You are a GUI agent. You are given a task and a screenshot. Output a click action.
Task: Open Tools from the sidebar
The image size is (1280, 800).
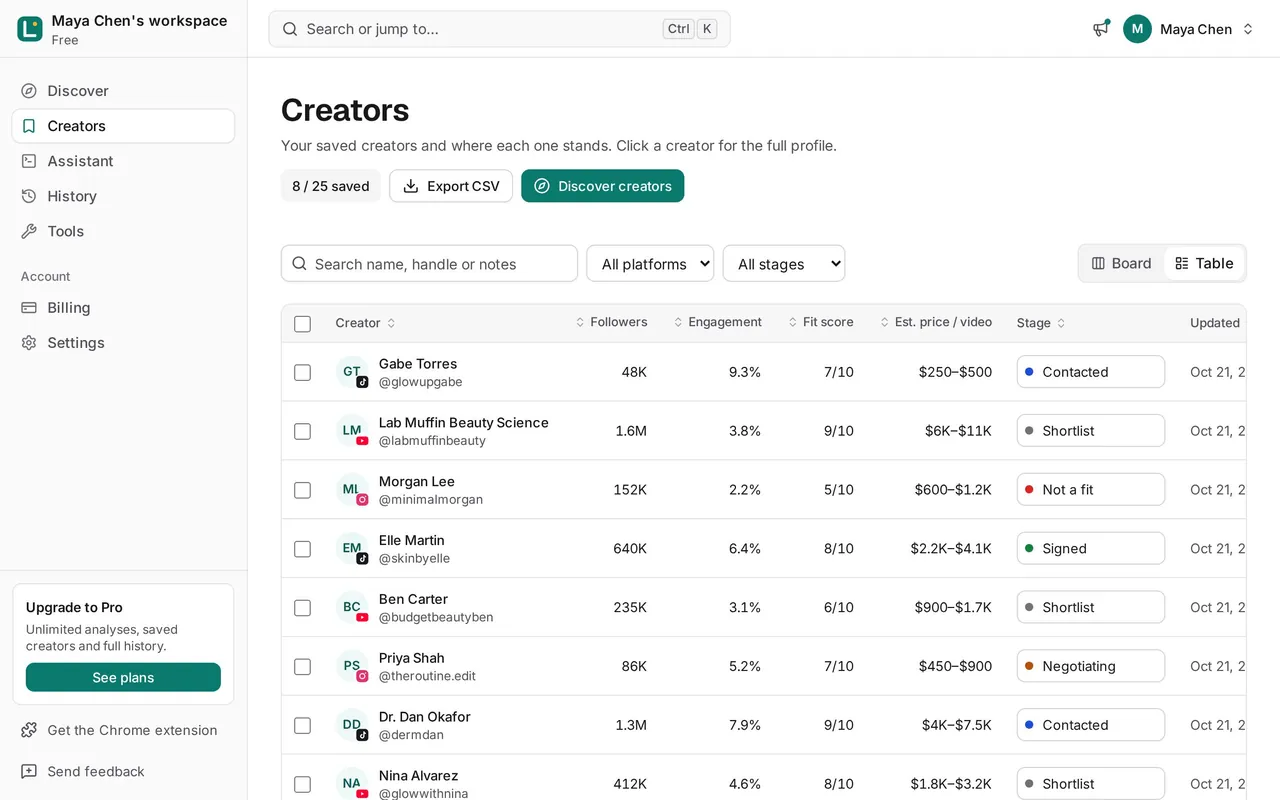point(123,231)
